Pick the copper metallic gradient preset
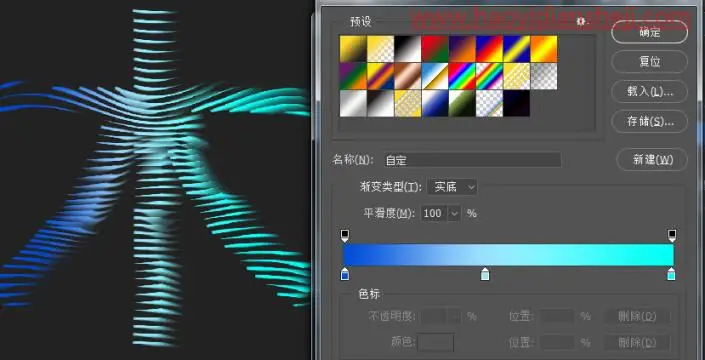 408,76
